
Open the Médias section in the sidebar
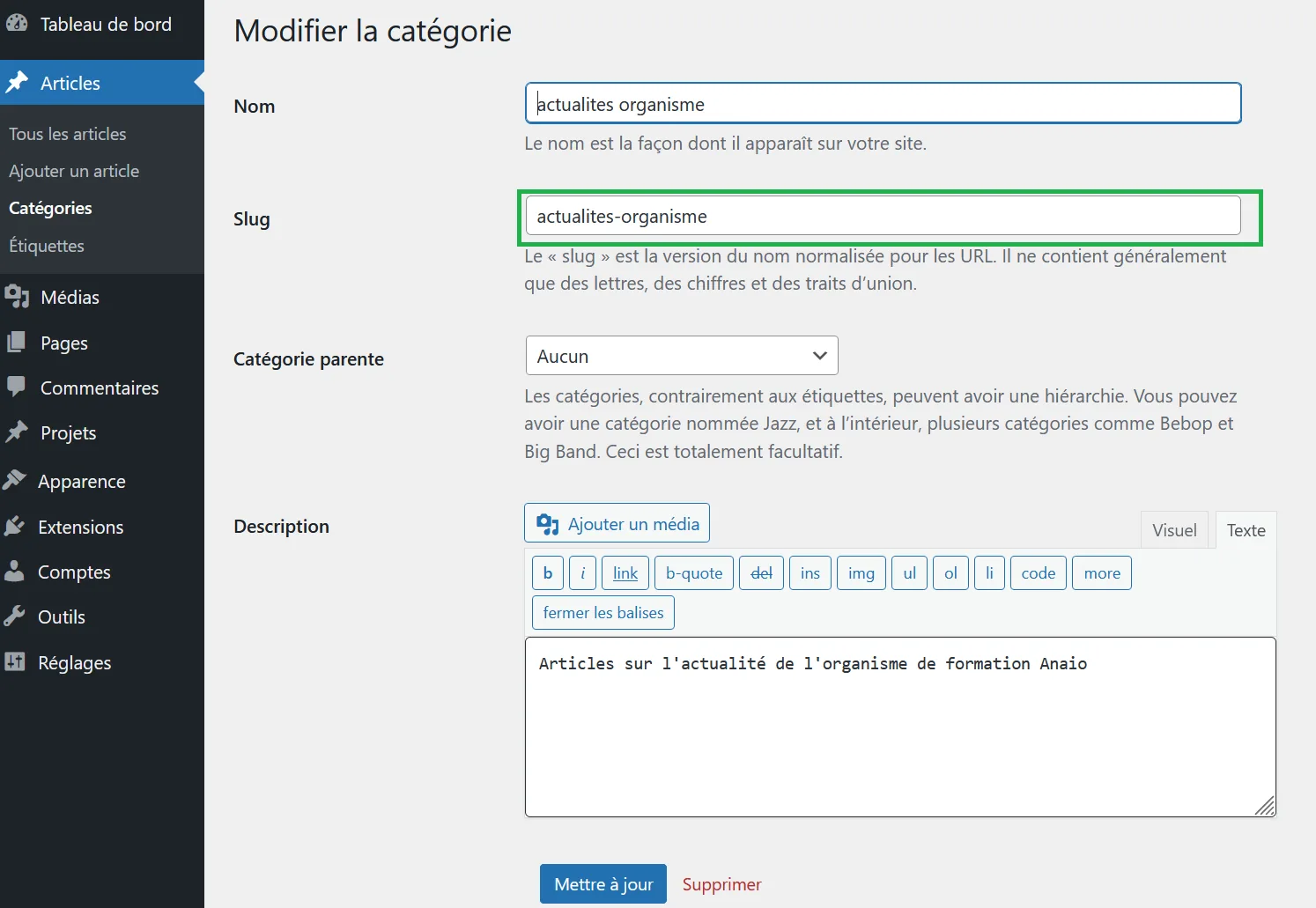pyautogui.click(x=69, y=297)
